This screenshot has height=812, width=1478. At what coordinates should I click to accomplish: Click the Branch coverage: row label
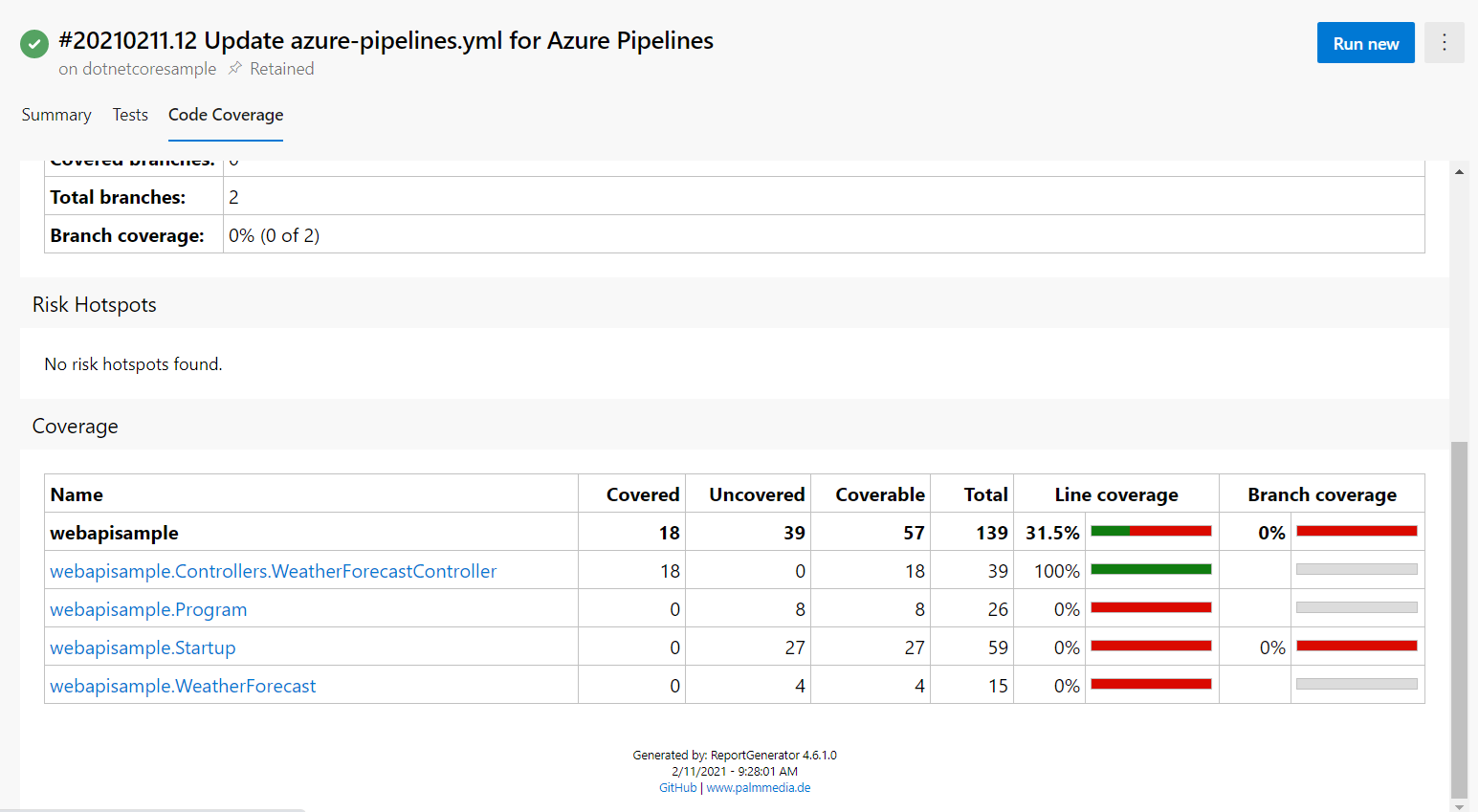click(127, 235)
